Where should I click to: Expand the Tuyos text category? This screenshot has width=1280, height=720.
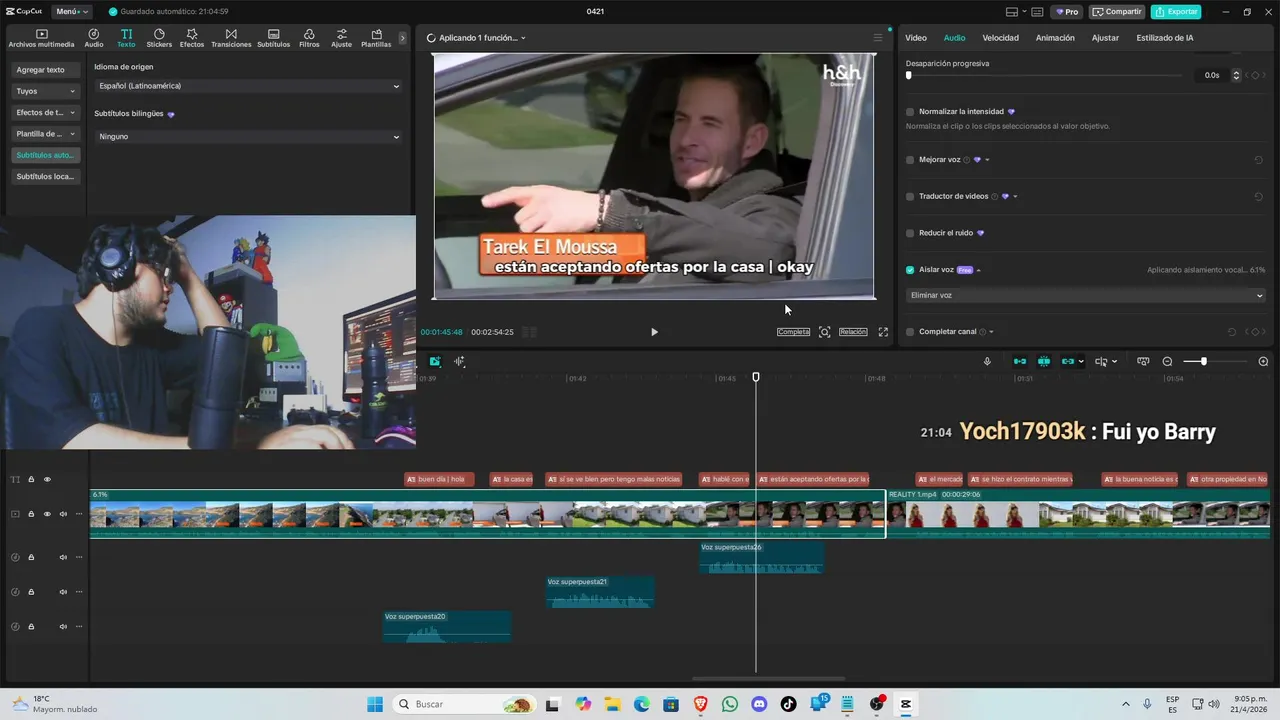(46, 91)
